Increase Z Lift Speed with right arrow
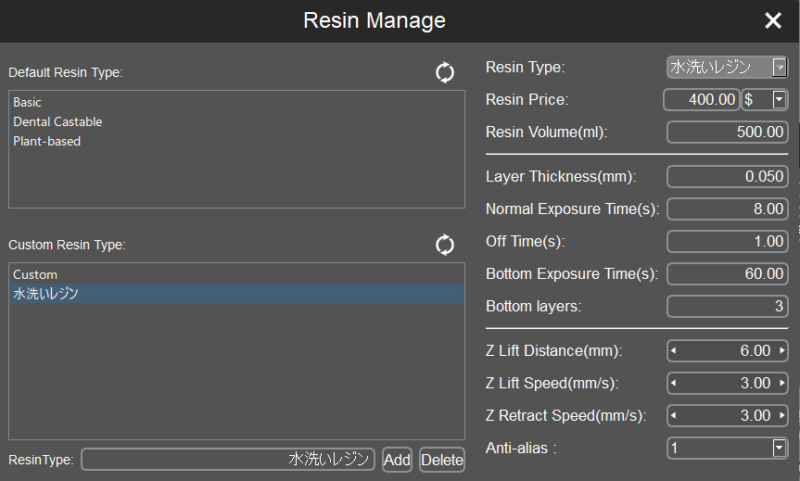The image size is (800, 481). 782,383
